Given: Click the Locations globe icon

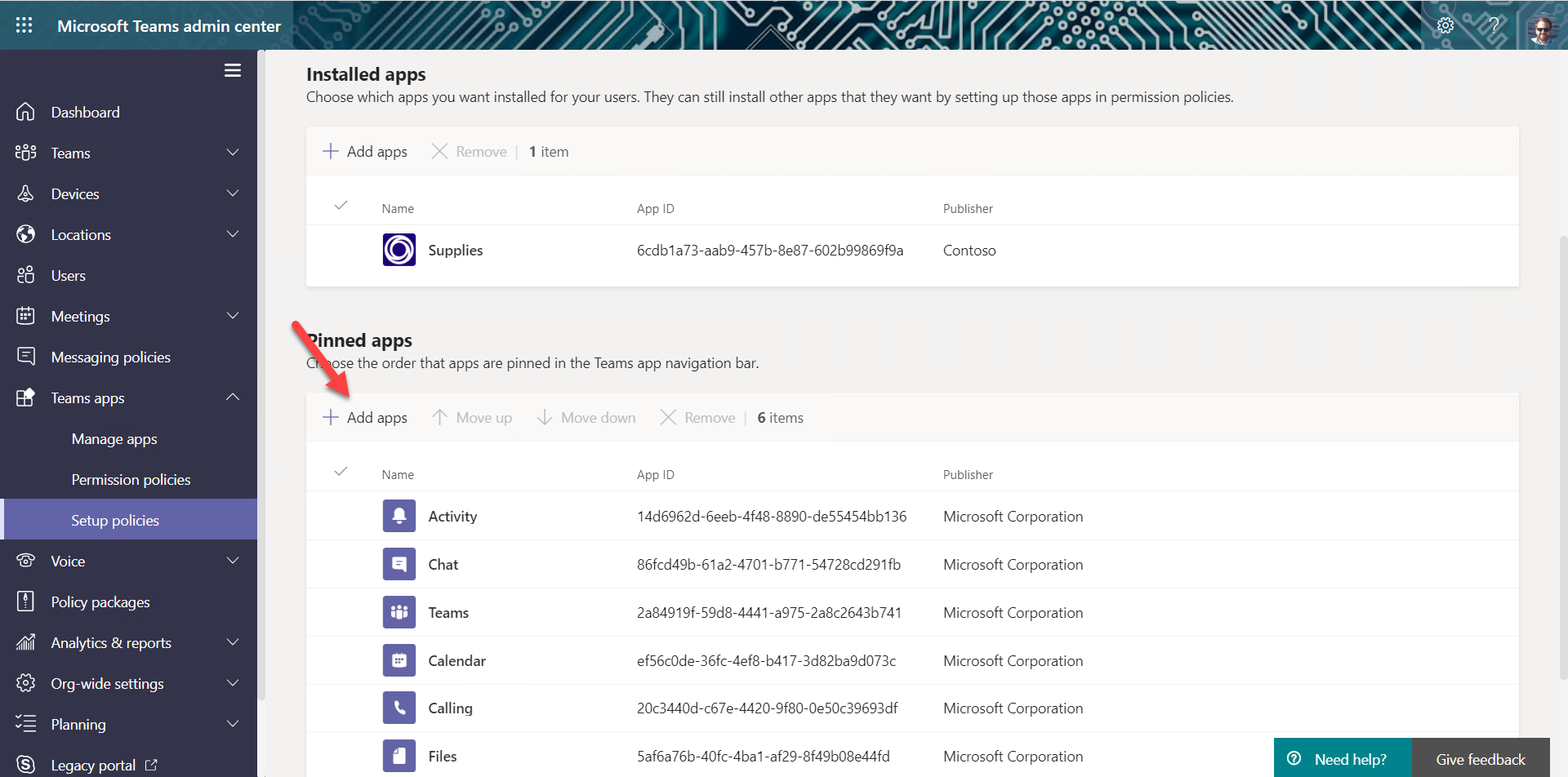Looking at the screenshot, I should pos(26,234).
